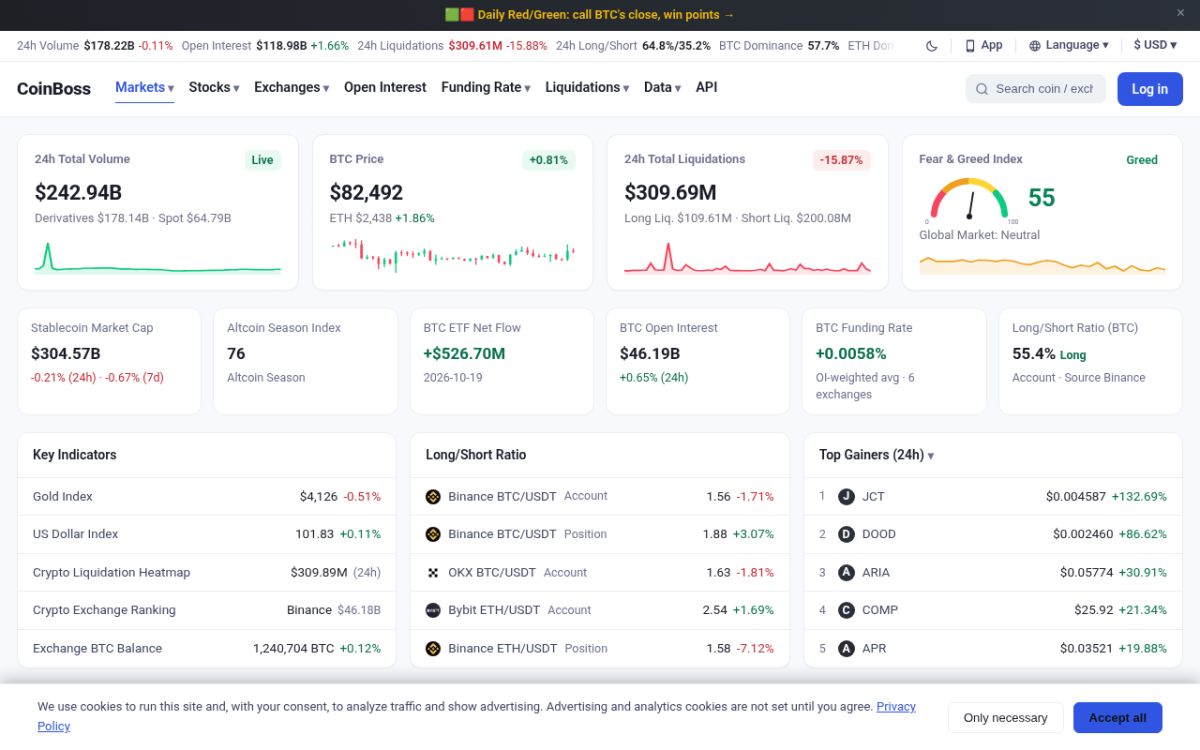Screen dimensions: 1200x750
Task: Click JCT price $0.004587
Action: pos(1076,496)
